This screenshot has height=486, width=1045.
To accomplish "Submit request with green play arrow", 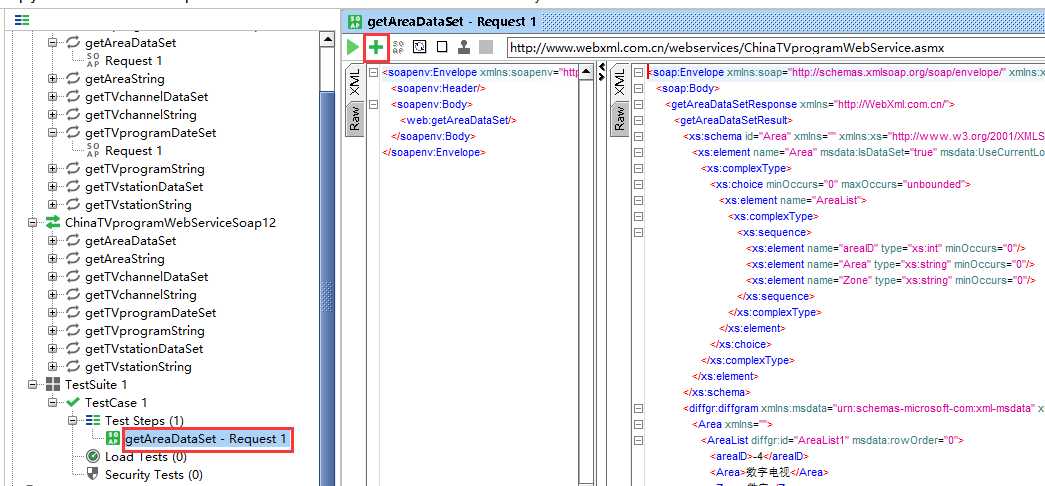I will [x=353, y=47].
